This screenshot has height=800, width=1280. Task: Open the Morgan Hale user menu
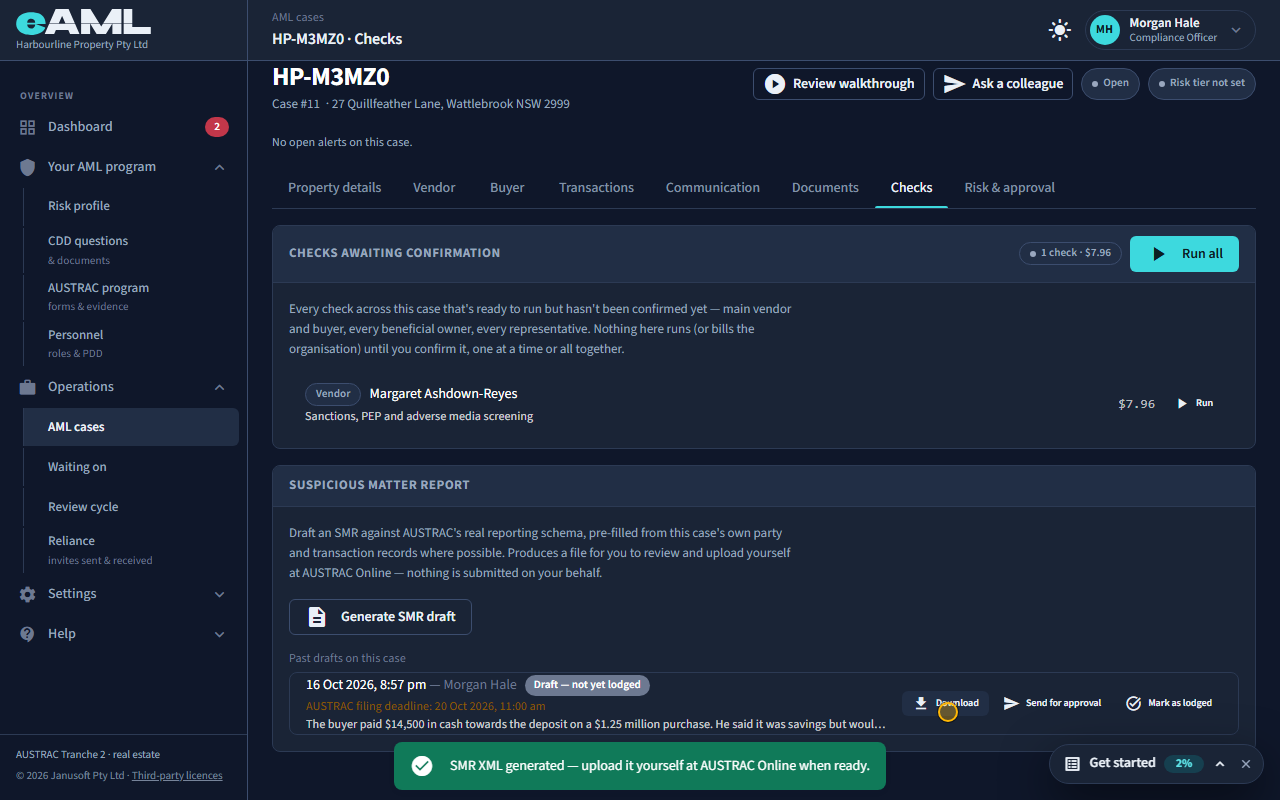point(1171,30)
